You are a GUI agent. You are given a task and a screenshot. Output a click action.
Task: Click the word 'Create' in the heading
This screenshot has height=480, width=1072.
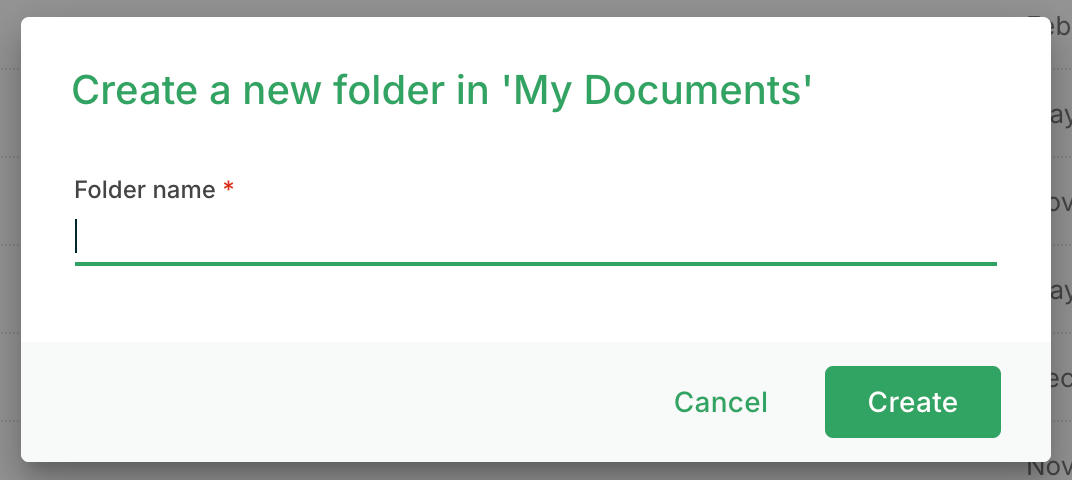pyautogui.click(x=131, y=90)
